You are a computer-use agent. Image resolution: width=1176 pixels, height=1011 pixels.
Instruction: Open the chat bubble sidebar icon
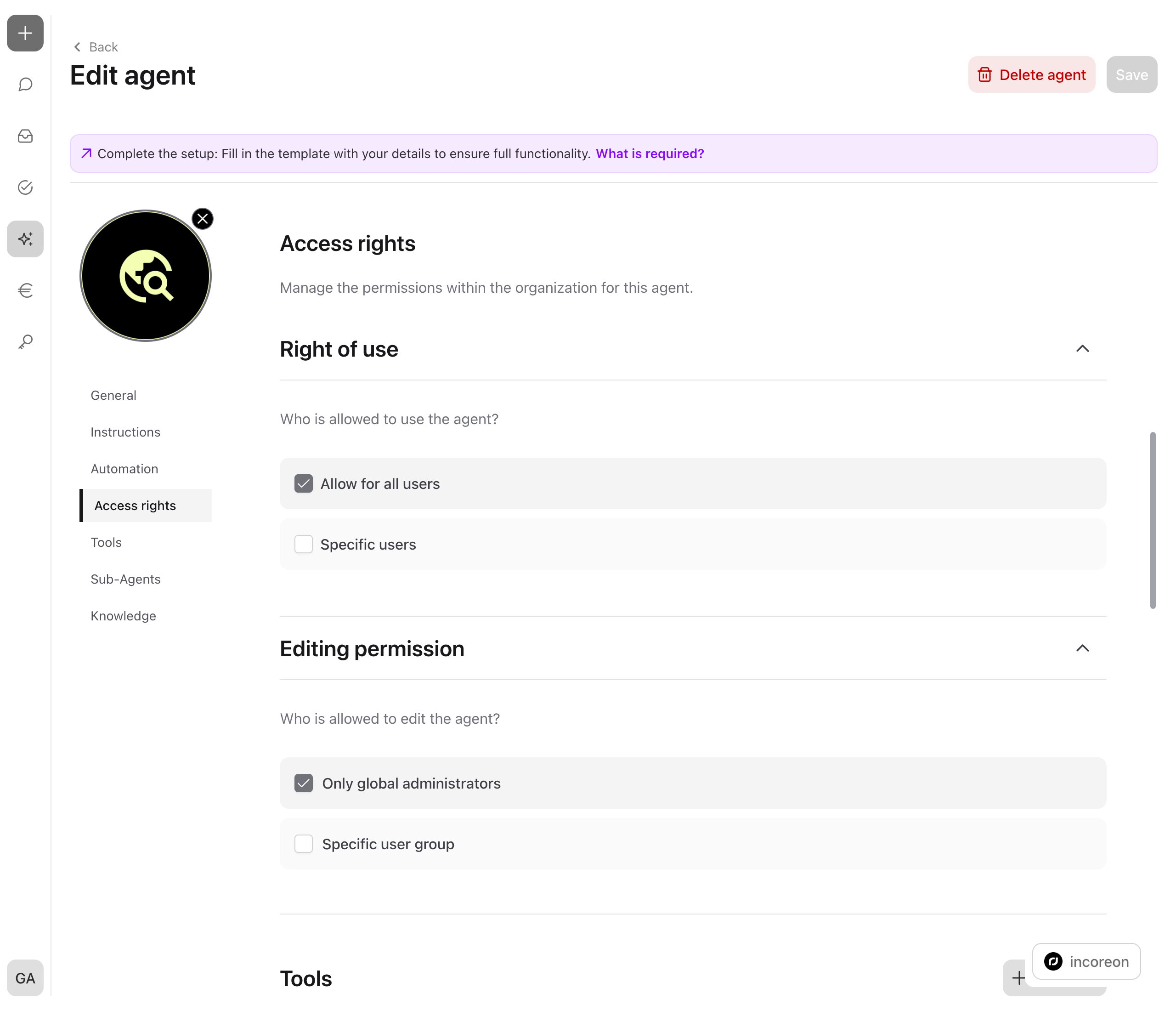(x=25, y=85)
